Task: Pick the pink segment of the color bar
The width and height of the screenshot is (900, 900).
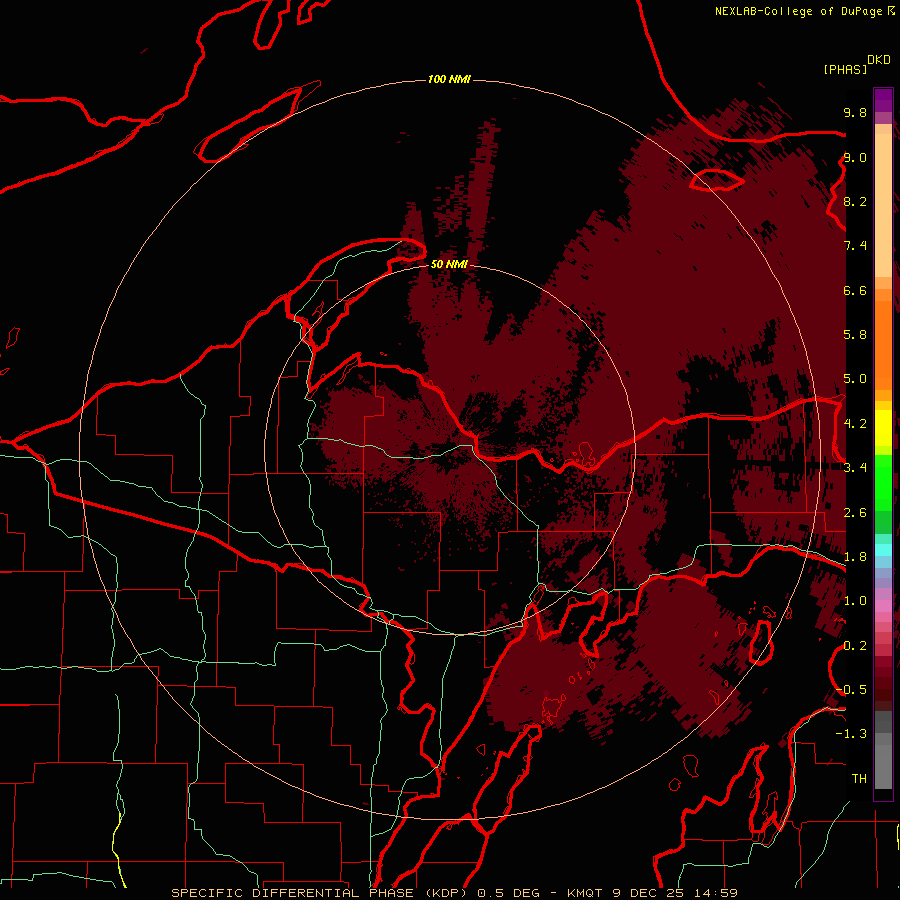Action: pyautogui.click(x=883, y=606)
